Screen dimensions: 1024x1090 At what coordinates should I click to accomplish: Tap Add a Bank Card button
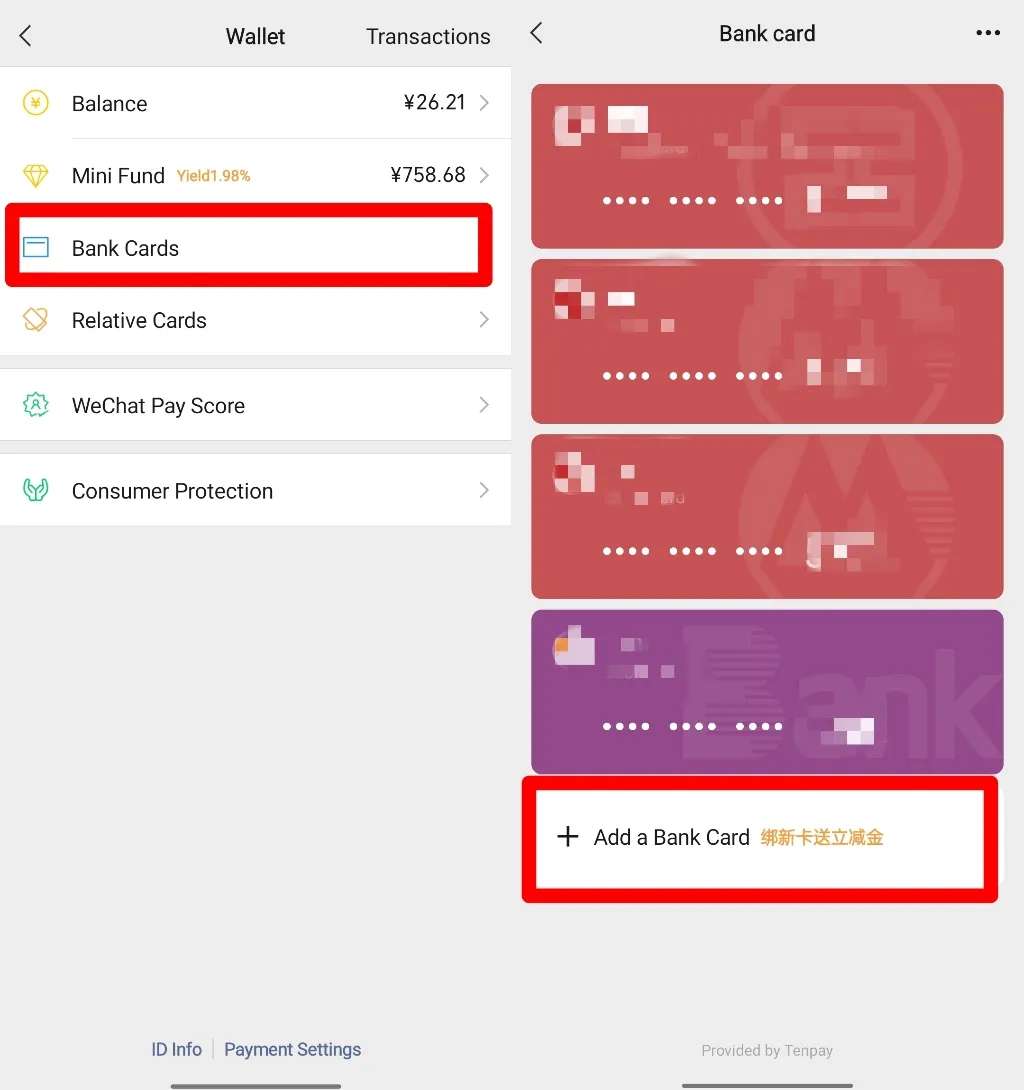[760, 838]
